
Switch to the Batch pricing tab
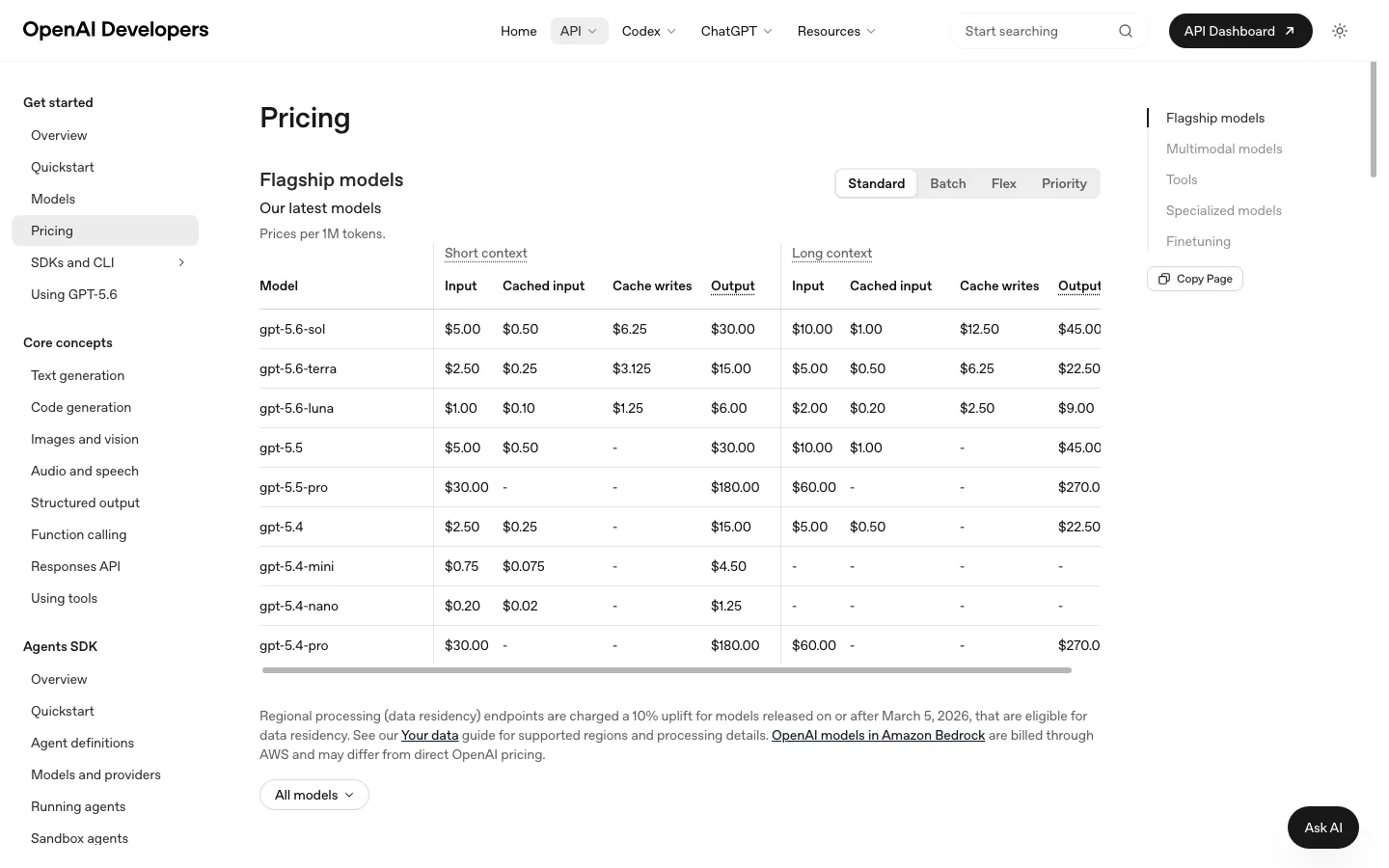[947, 183]
